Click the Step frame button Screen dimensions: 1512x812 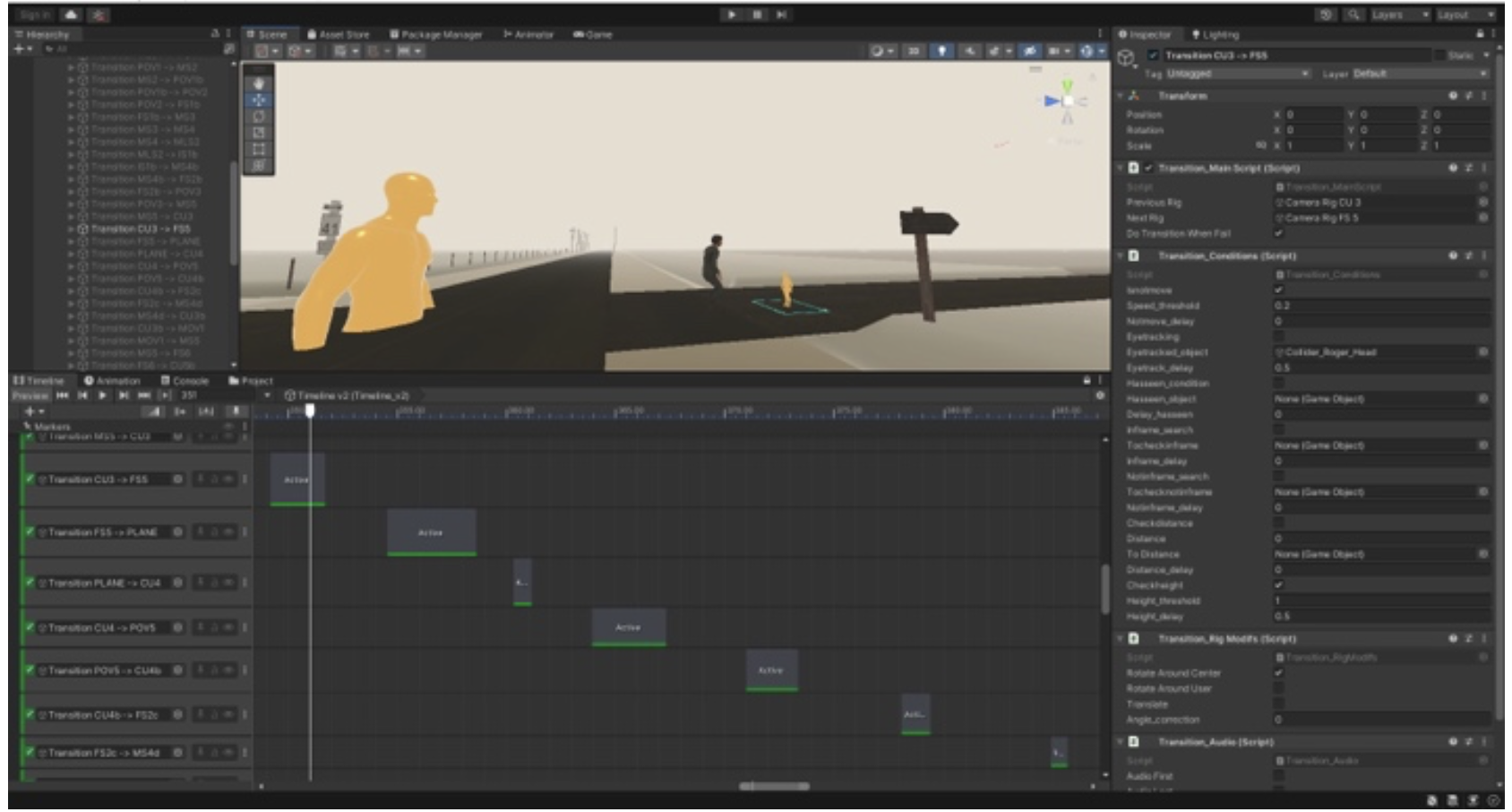tap(782, 15)
